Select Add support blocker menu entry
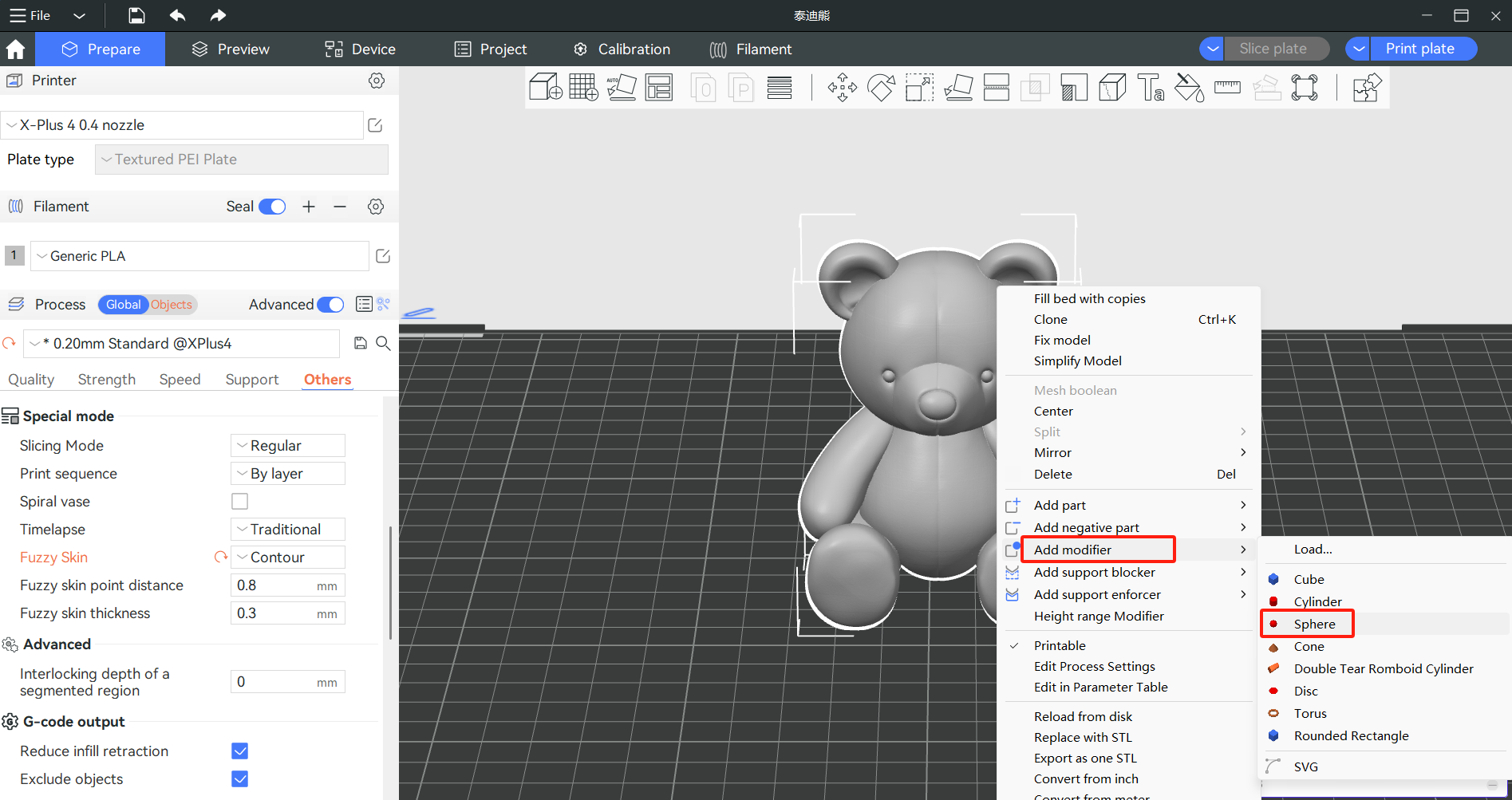This screenshot has width=1512, height=800. 1094,572
